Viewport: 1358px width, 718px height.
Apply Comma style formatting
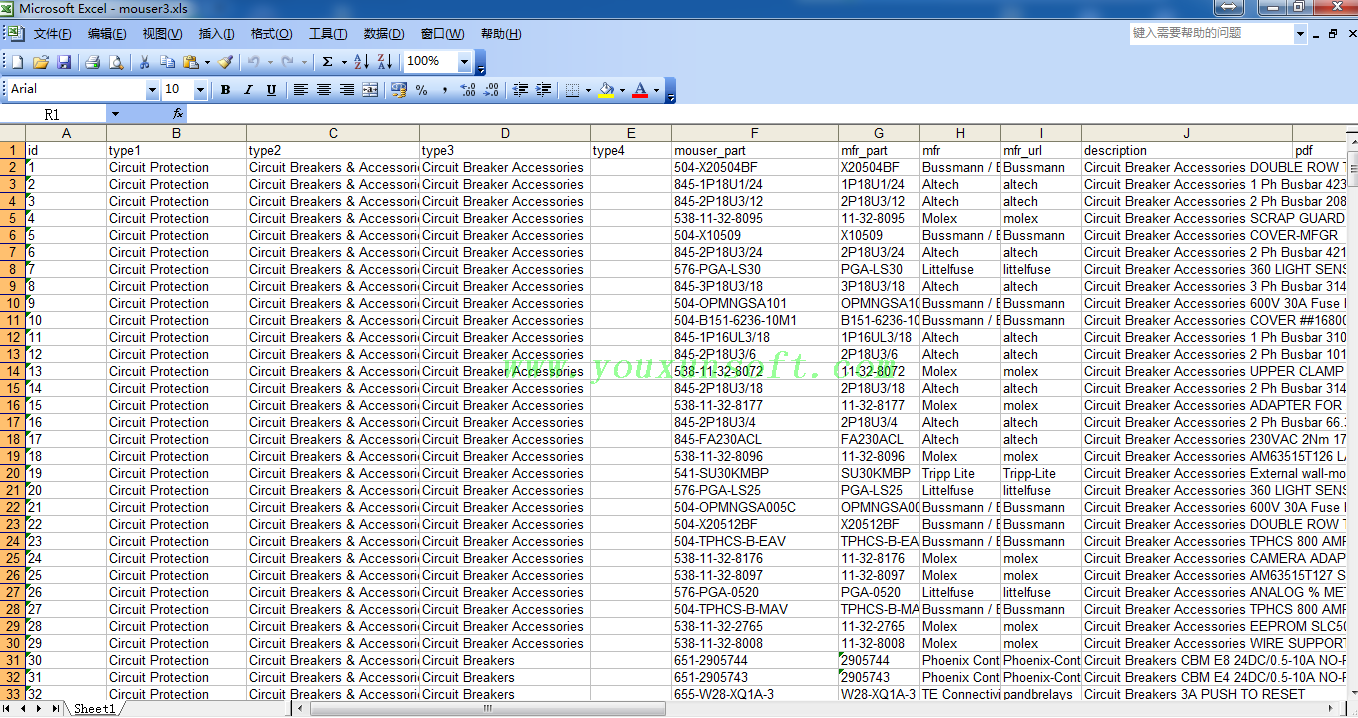[x=444, y=90]
